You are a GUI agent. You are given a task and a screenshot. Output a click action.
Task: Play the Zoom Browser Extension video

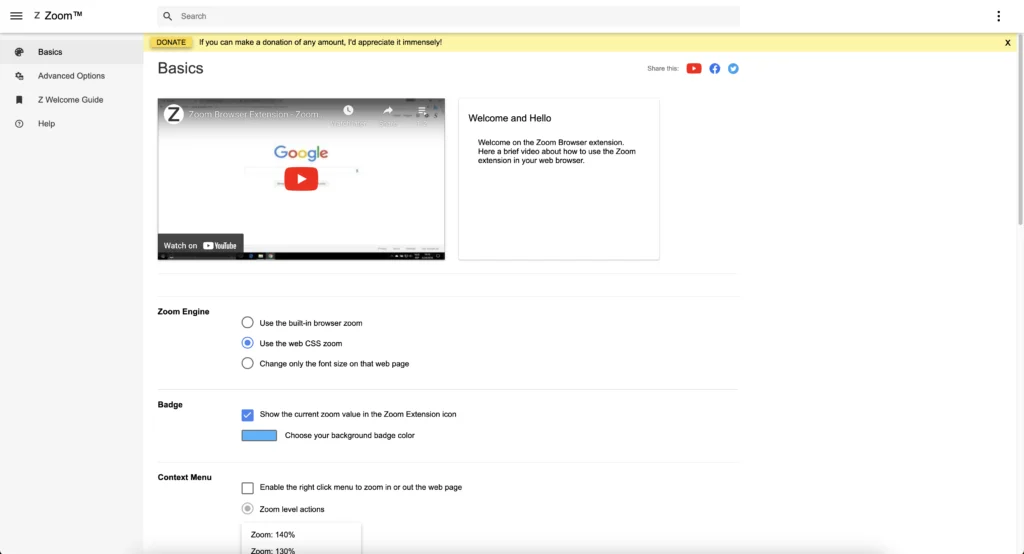tap(301, 179)
